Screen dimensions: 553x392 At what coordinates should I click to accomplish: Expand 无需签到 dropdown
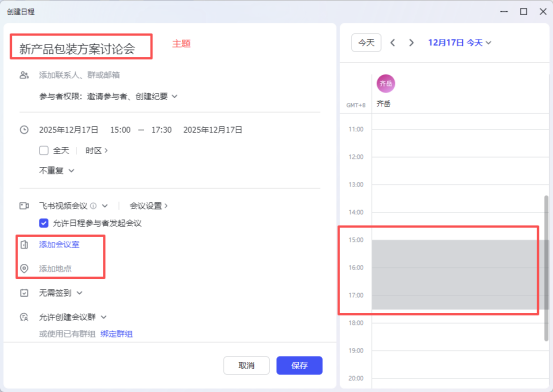[61, 293]
